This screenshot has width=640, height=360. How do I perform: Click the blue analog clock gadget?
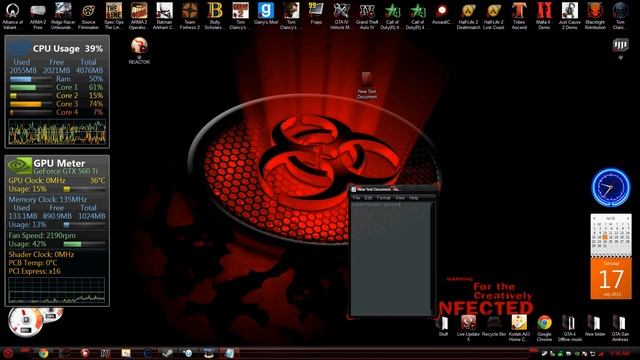coord(611,188)
